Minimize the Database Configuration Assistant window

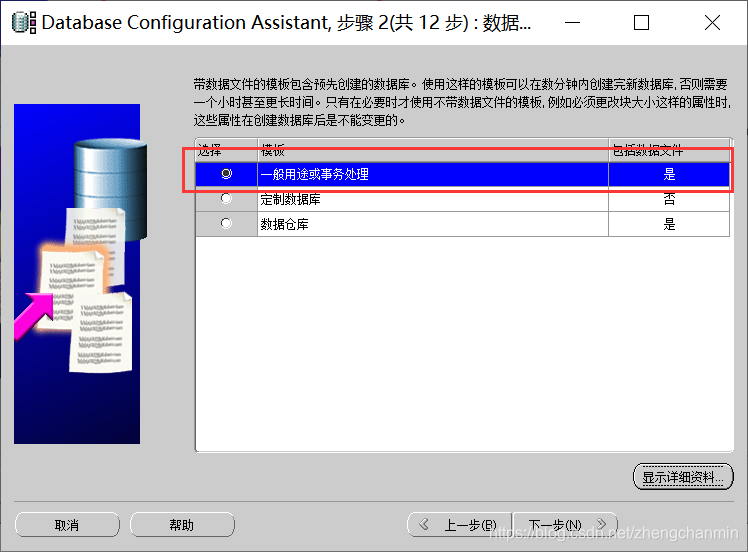point(572,22)
